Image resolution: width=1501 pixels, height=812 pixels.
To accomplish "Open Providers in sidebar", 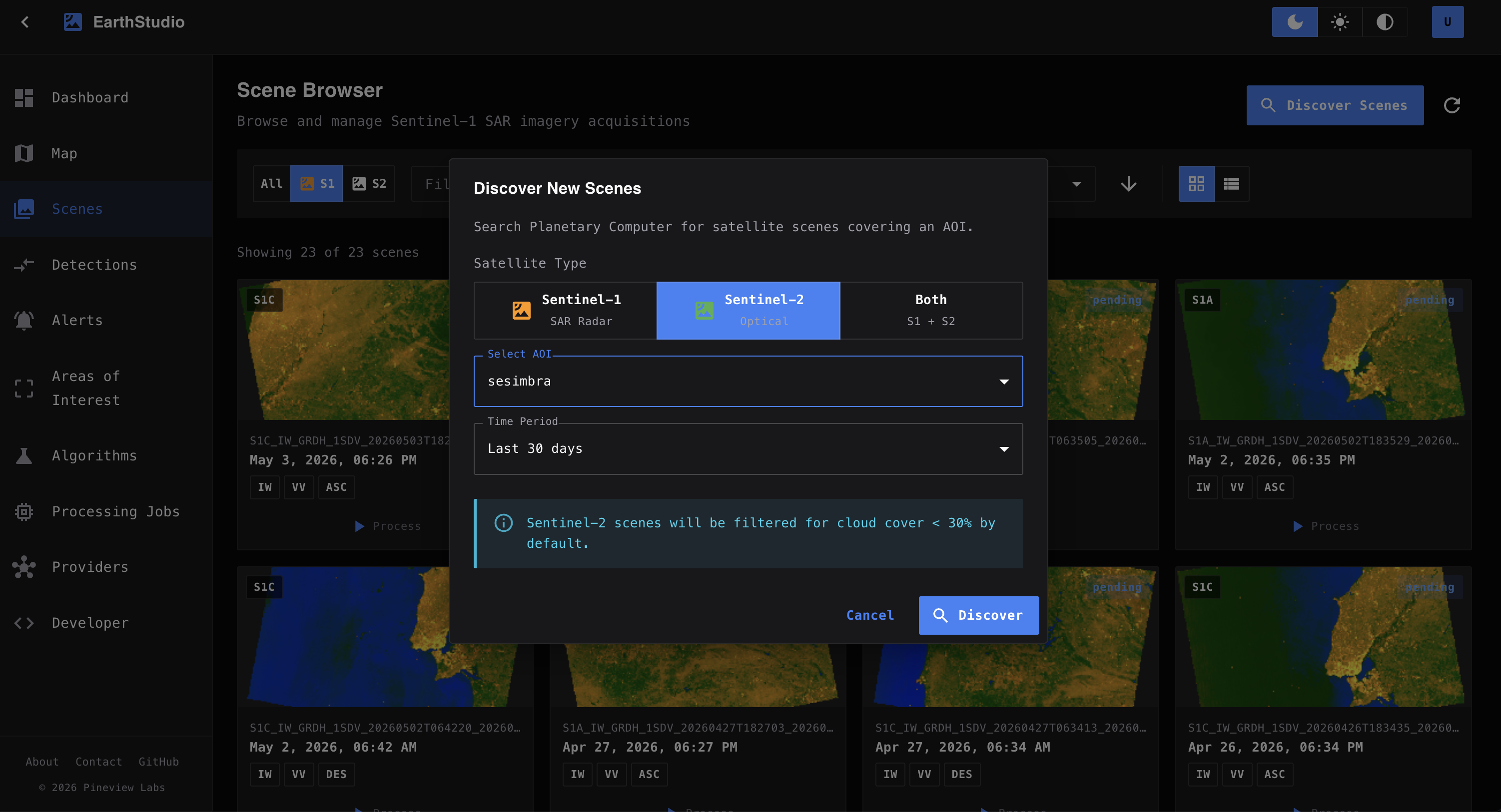I will (106, 567).
